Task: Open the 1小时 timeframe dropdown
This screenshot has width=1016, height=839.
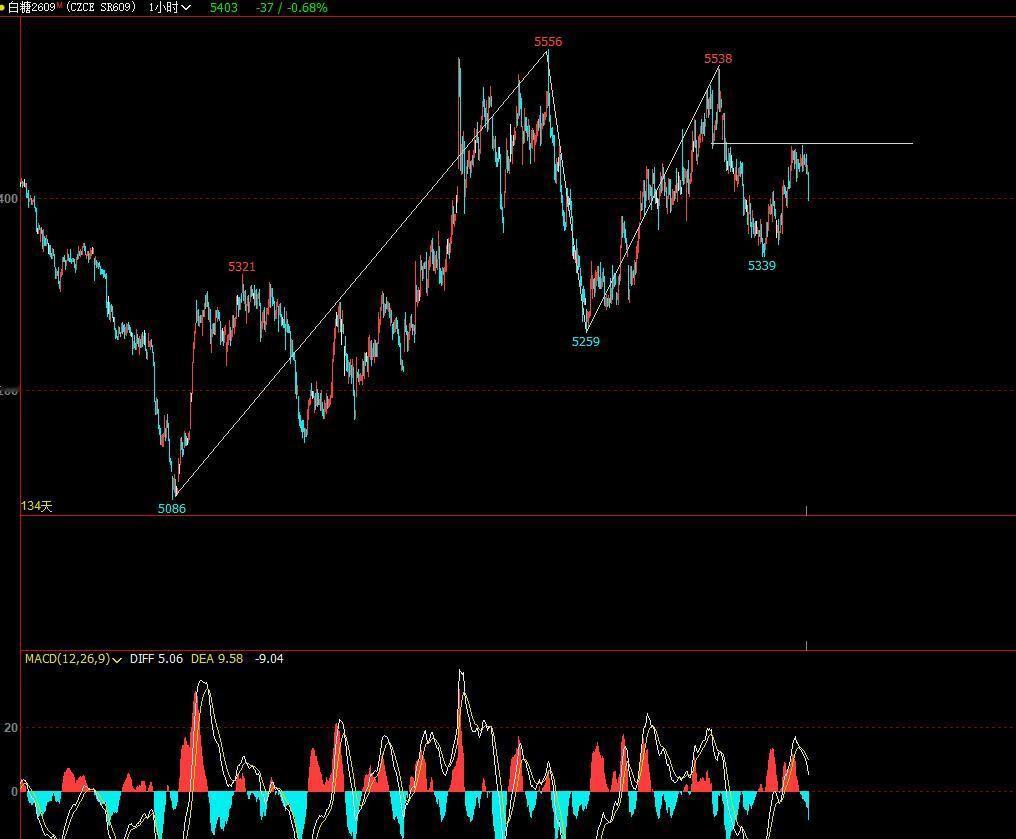Action: (x=170, y=8)
